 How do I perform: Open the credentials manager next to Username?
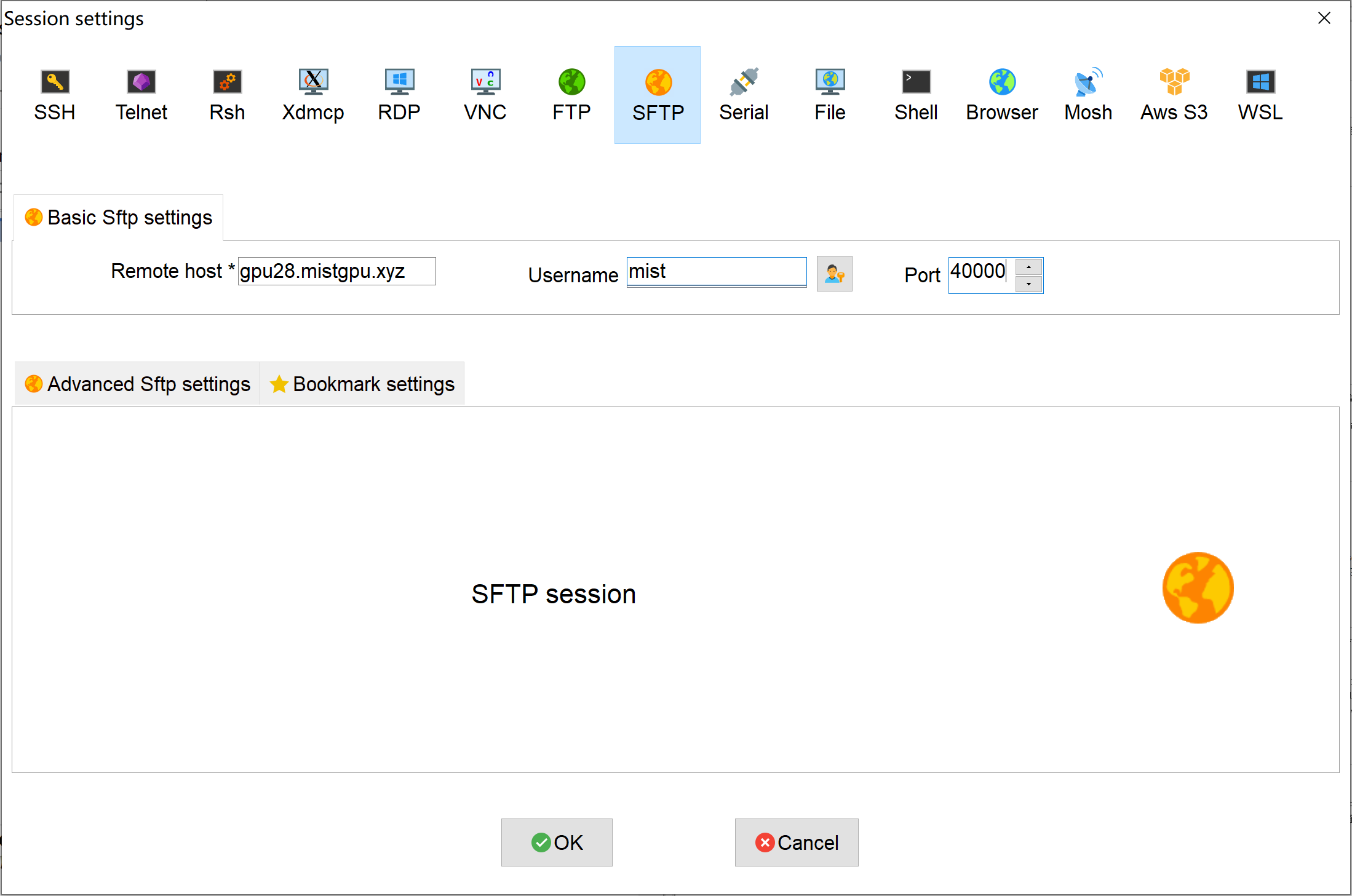834,274
